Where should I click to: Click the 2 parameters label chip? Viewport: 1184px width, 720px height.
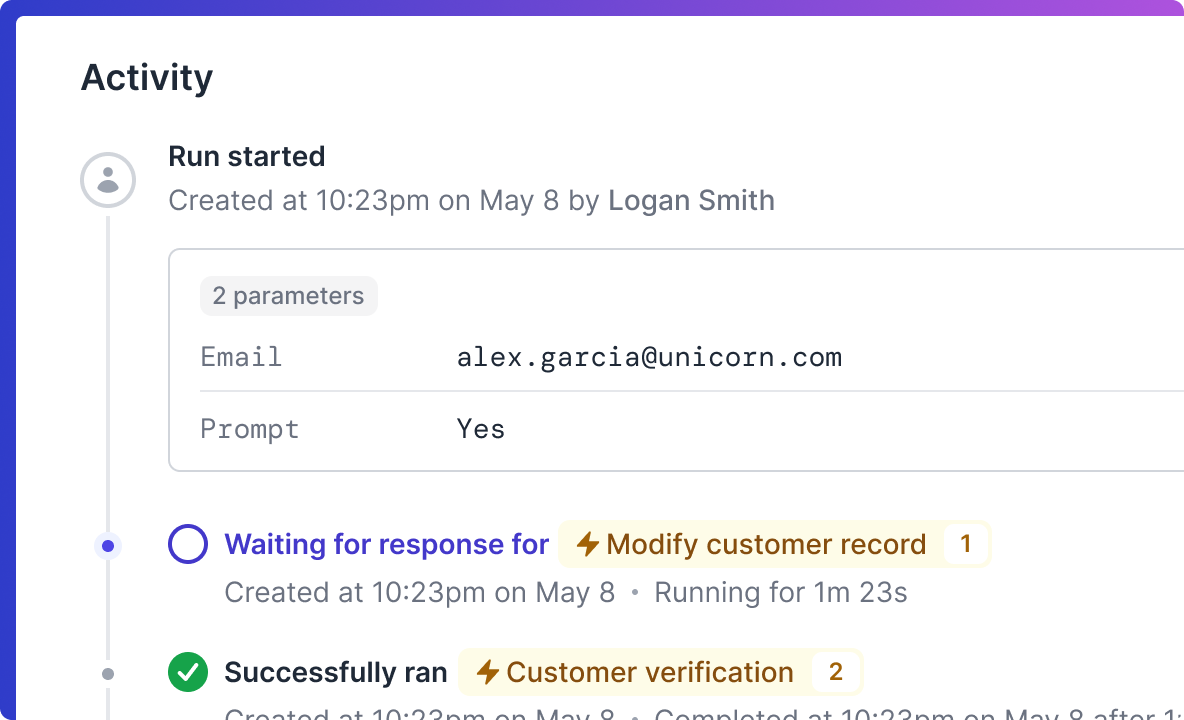click(x=289, y=296)
